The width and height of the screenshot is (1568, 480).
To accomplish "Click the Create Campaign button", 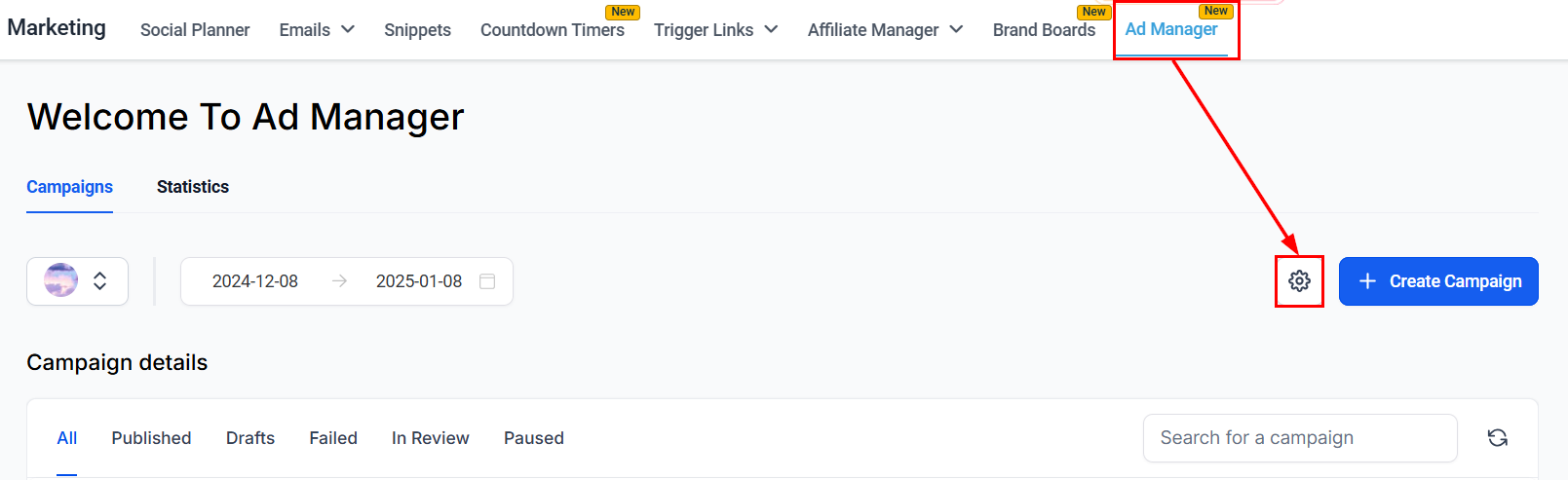I will pyautogui.click(x=1438, y=281).
